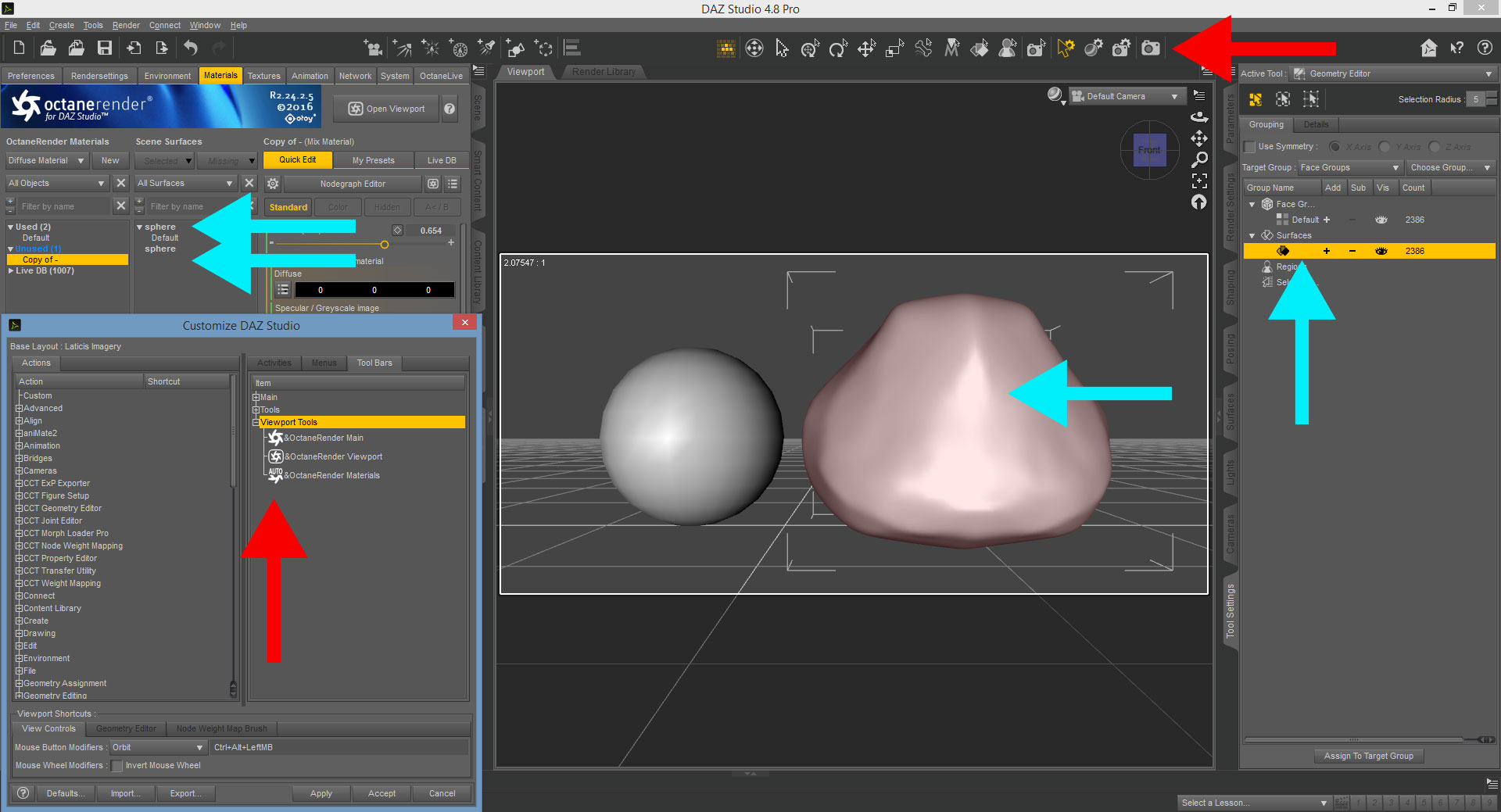Select the Y Axis radio button
Screen dimensions: 1501x812
(1385, 147)
